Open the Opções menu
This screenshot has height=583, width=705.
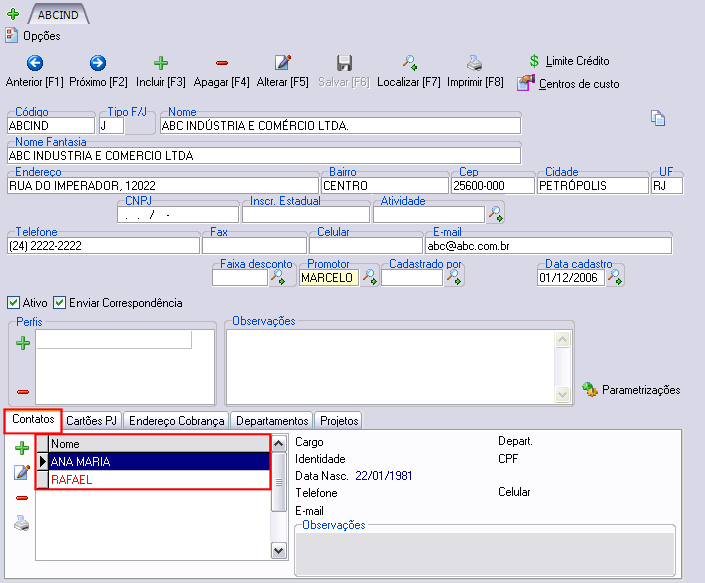point(33,36)
